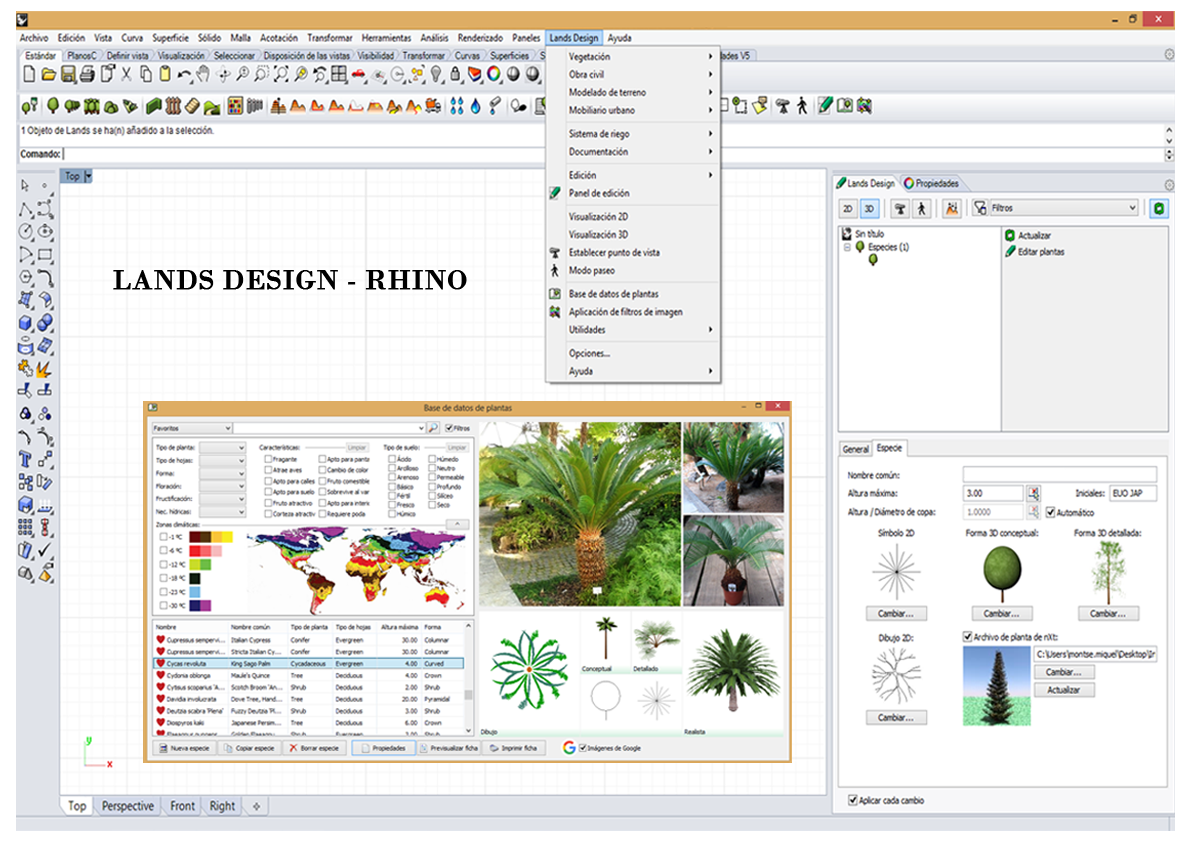The width and height of the screenshot is (1191, 842).
Task: Check the Fragante characteristic checkbox
Action: 268,459
